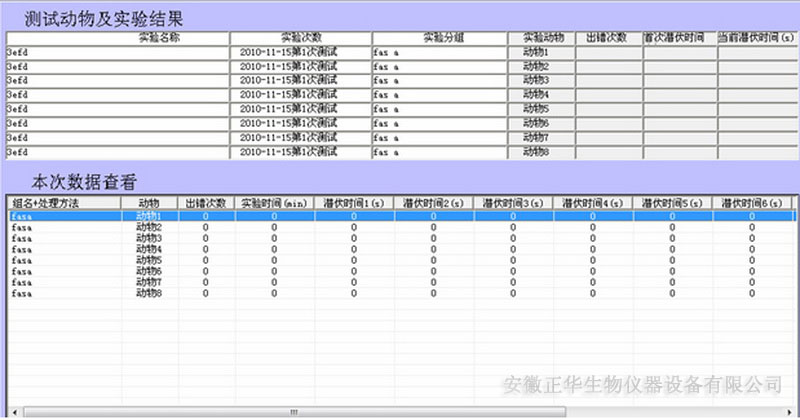
Task: Click the 实验名称 field in the 动物4 row
Action: [x=118, y=95]
